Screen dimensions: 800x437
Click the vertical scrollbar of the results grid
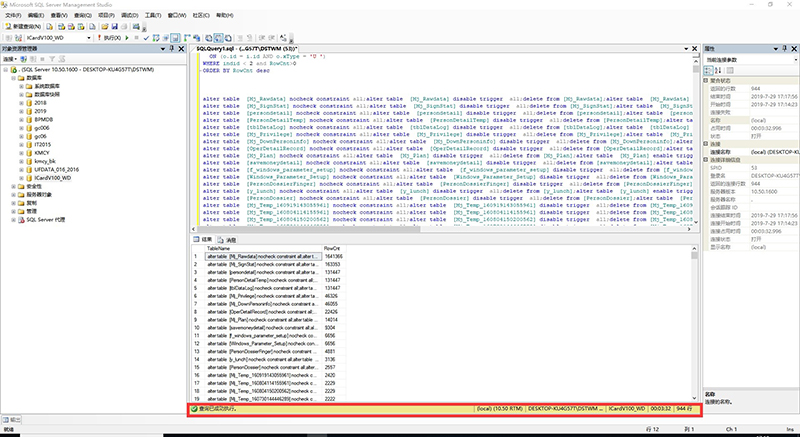[694, 323]
